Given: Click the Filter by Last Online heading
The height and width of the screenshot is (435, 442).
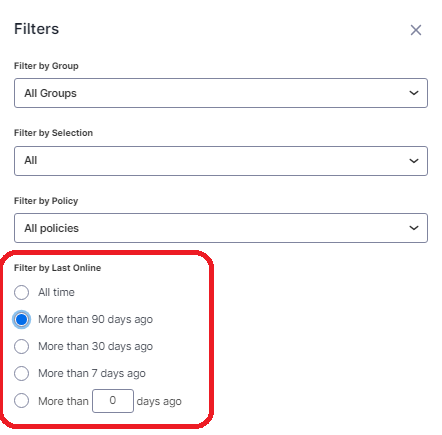Looking at the screenshot, I should 57,268.
